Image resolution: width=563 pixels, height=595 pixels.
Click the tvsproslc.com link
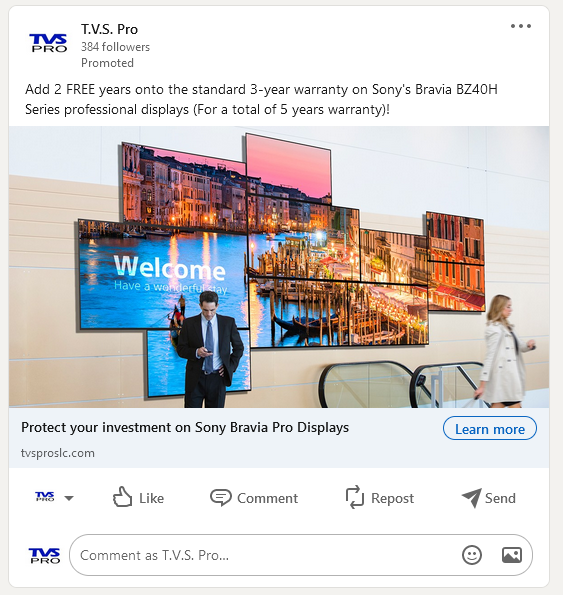coord(58,453)
